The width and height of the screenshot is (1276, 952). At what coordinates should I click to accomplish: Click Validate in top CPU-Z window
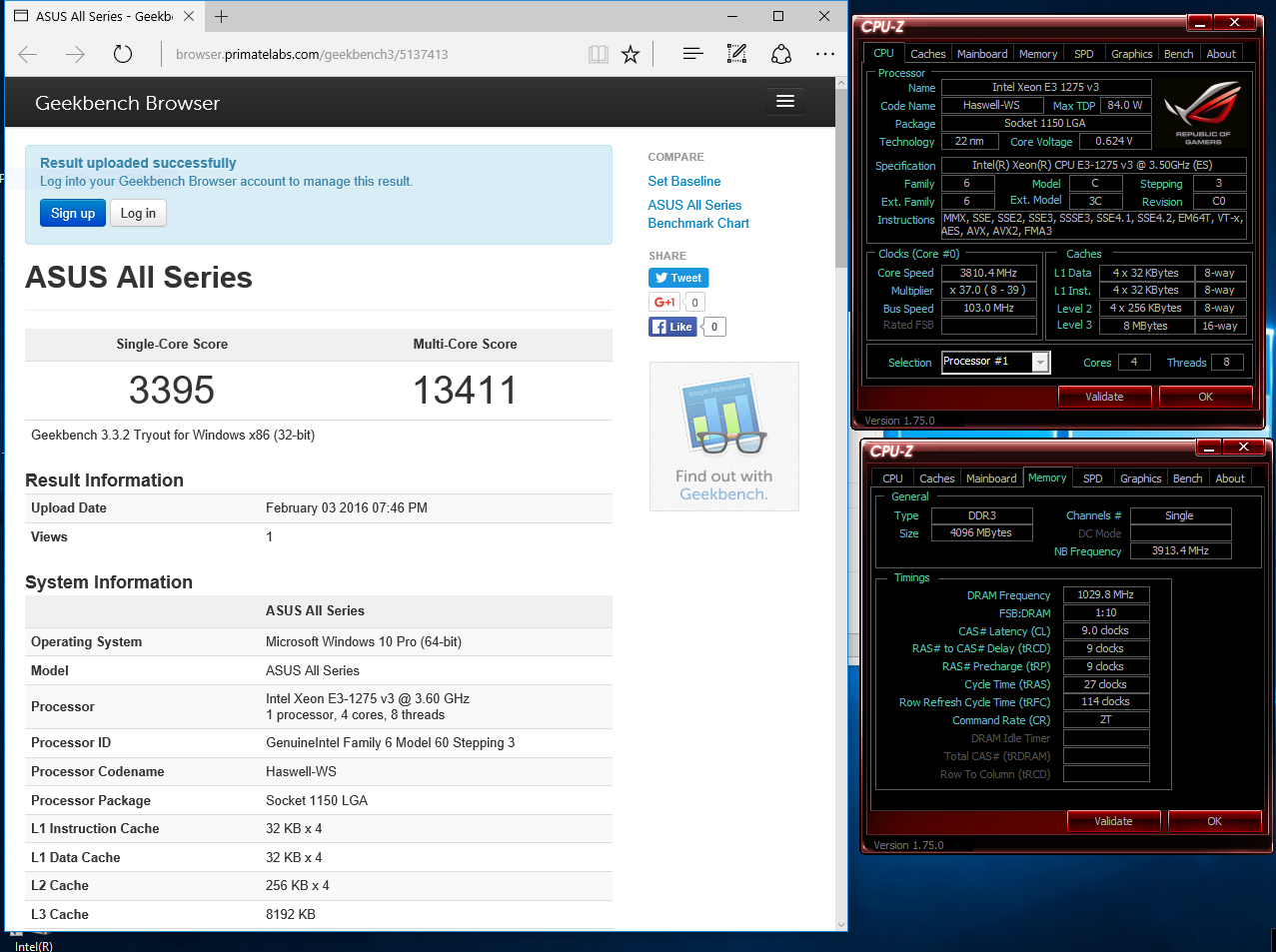pyautogui.click(x=1104, y=397)
